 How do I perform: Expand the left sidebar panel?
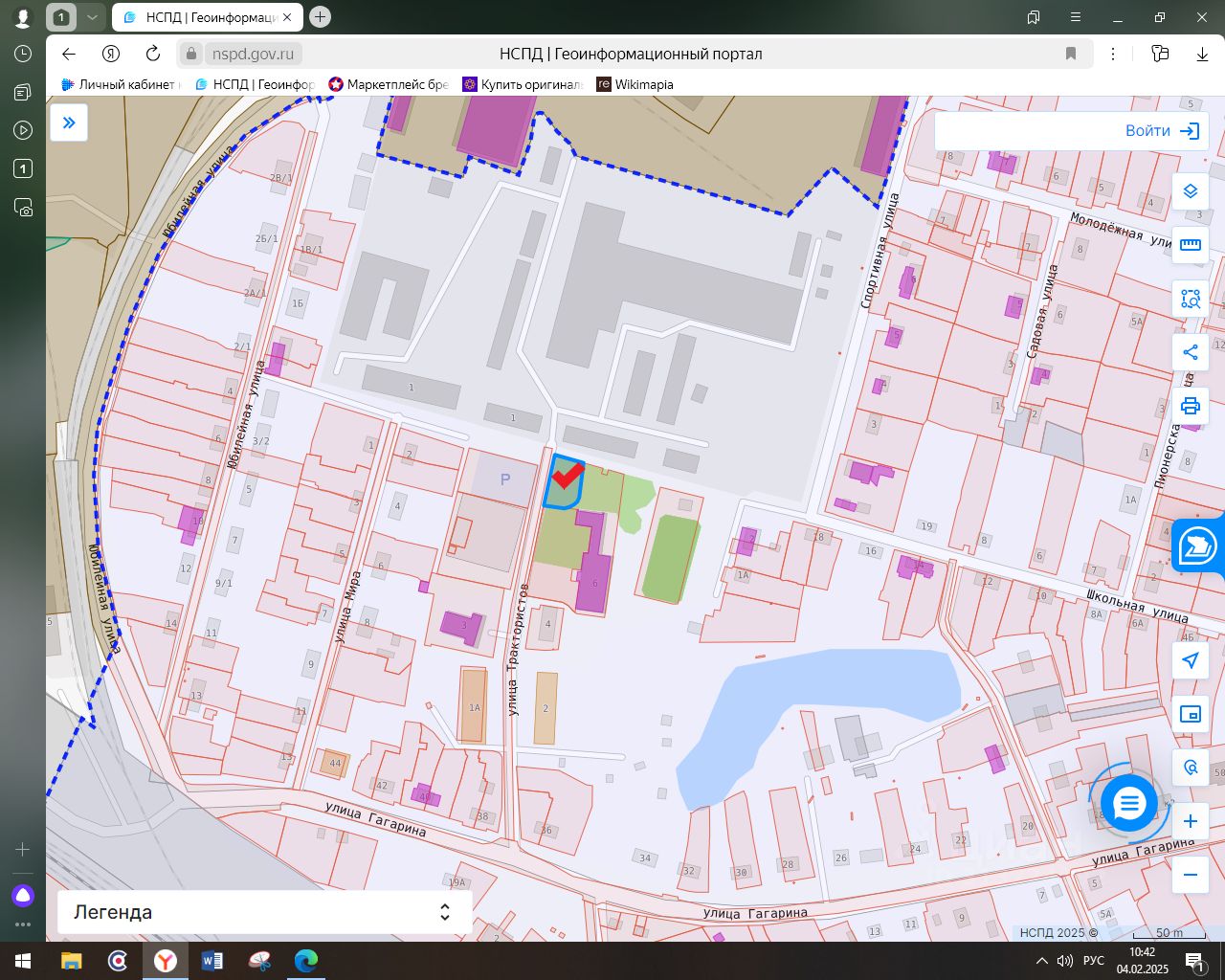pos(69,122)
